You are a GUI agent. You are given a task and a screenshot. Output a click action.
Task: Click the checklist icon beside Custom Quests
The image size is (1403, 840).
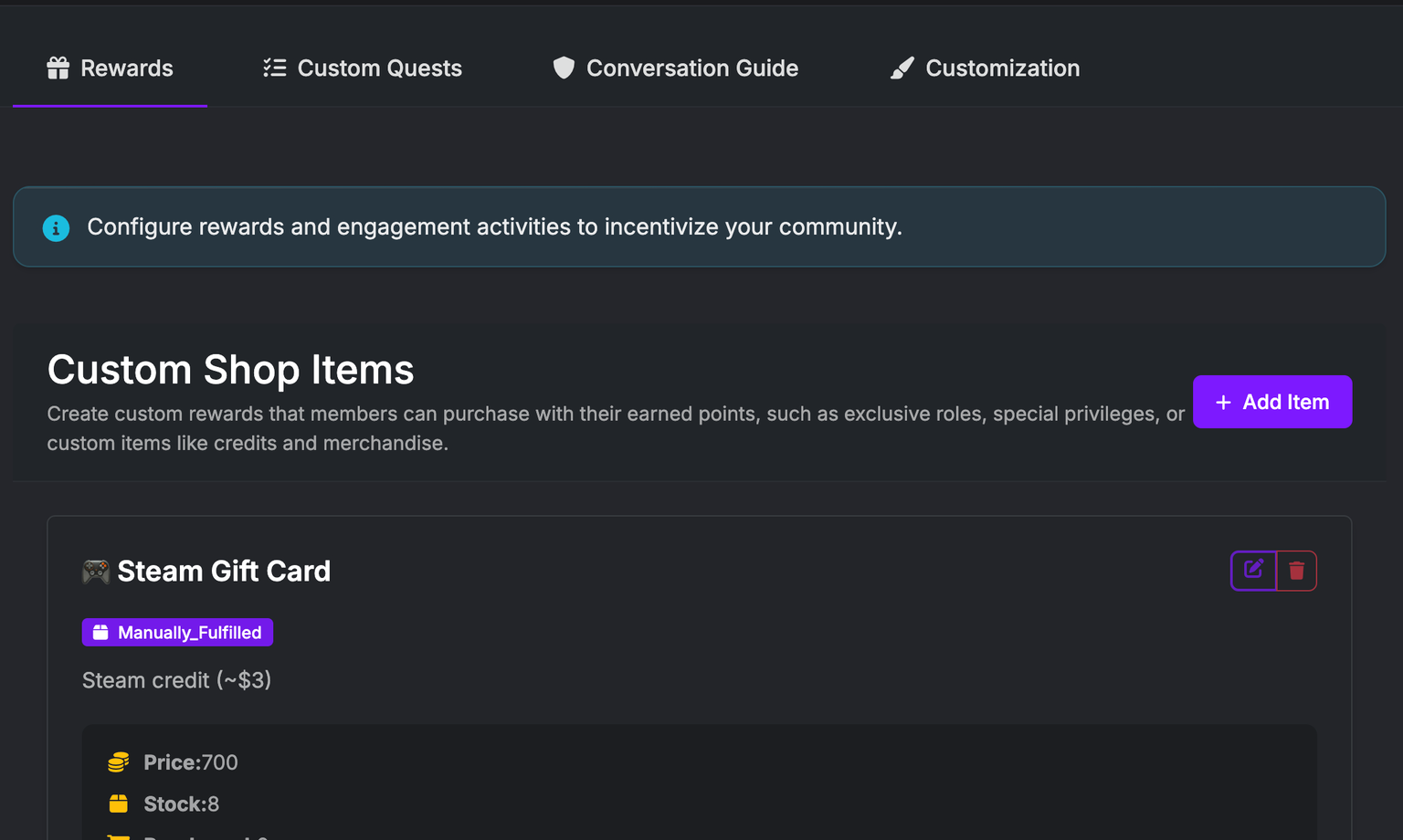[274, 68]
